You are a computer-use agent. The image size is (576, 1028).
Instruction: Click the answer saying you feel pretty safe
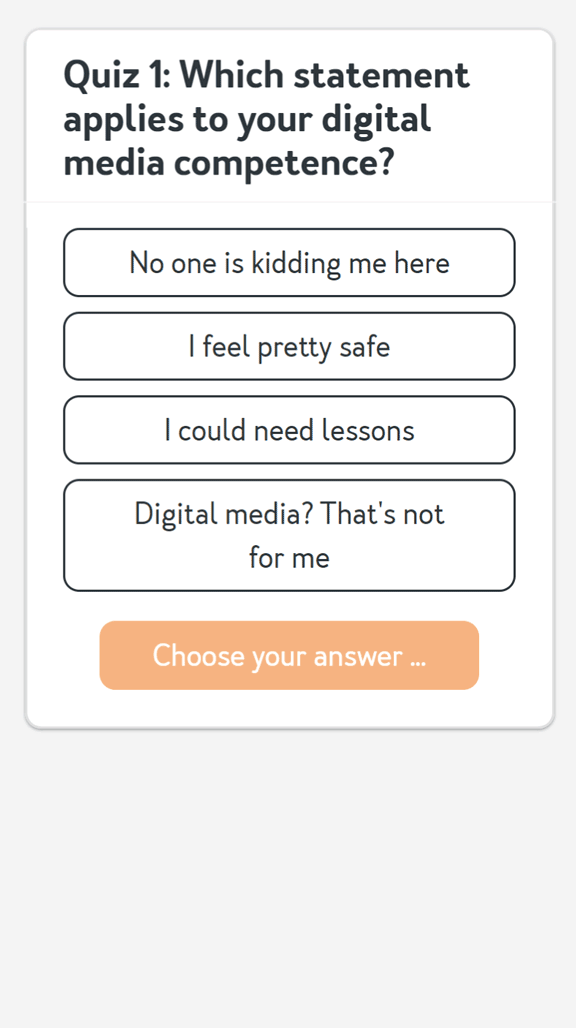(289, 346)
